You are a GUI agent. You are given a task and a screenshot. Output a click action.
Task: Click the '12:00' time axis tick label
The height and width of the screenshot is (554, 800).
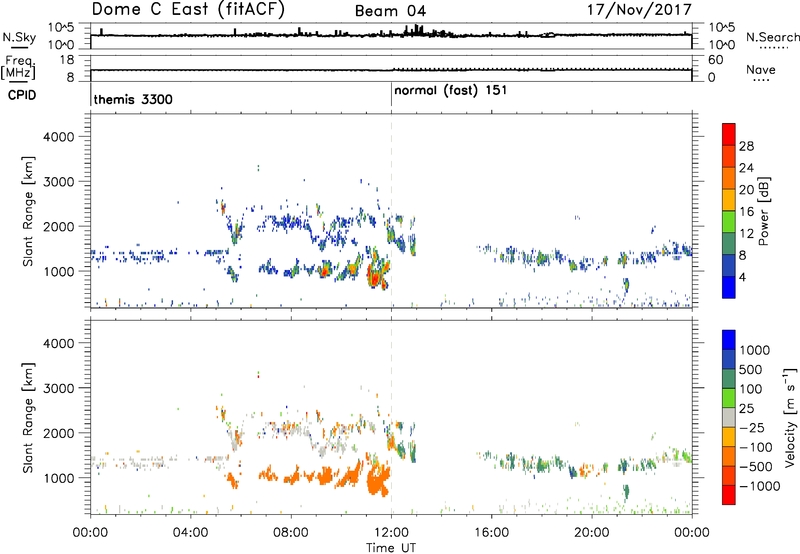391,533
